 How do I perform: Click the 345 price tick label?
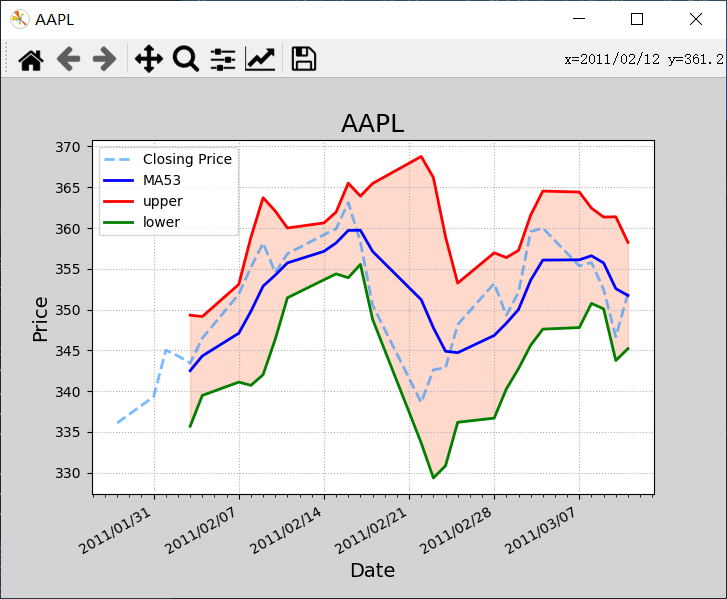point(68,351)
